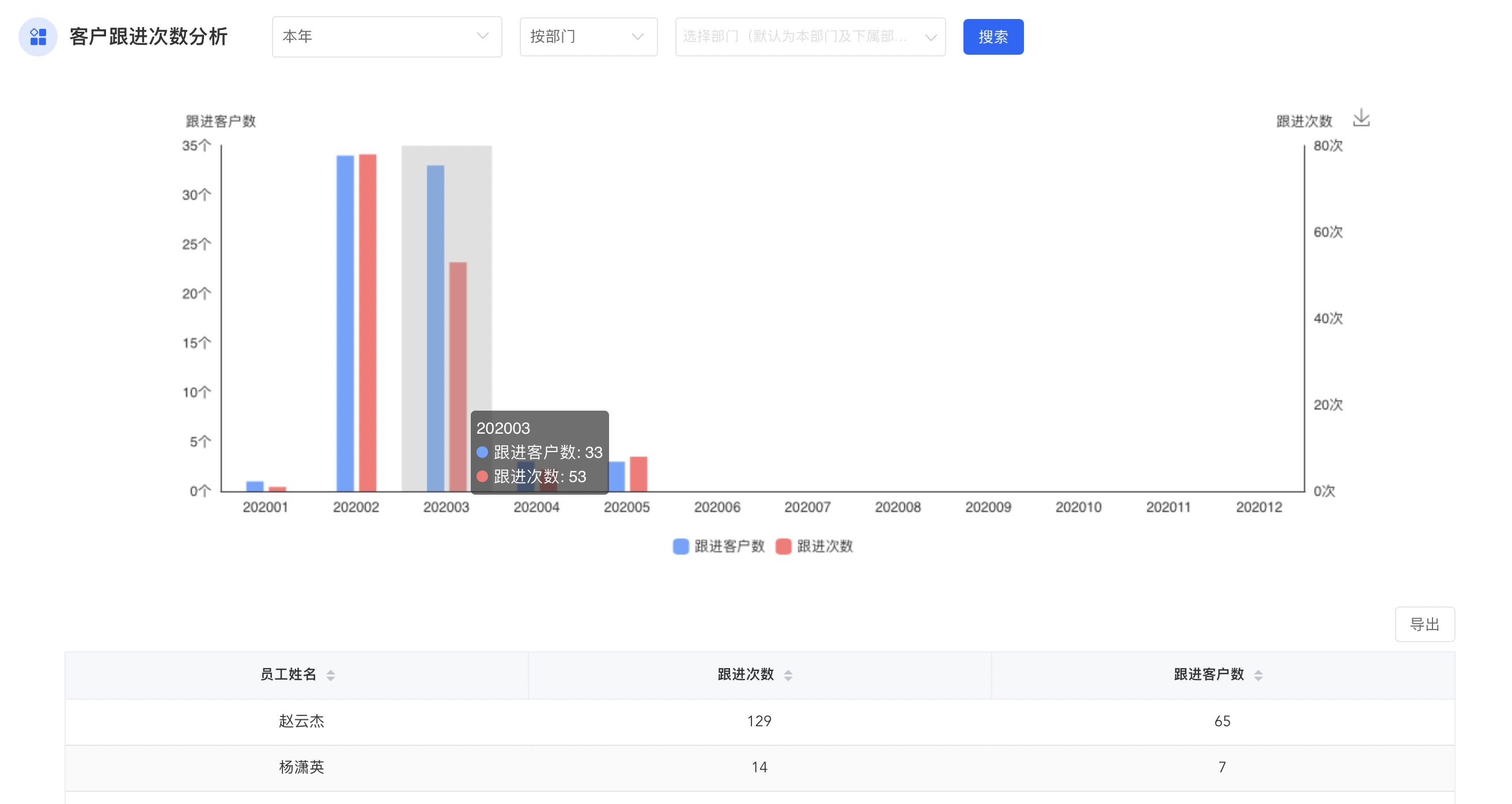
Task: Click the value 14 in 杨潇英 row
Action: 759,768
